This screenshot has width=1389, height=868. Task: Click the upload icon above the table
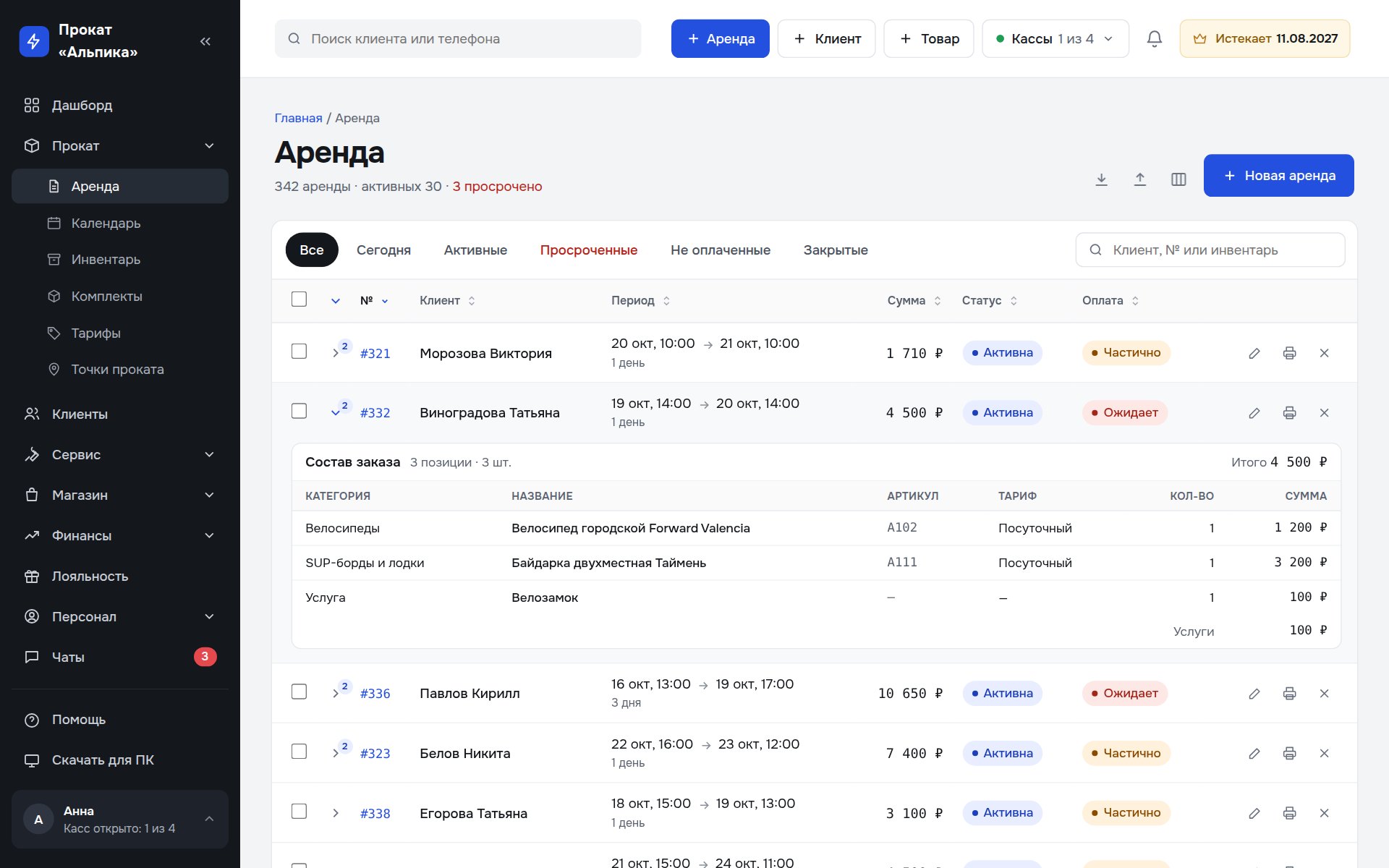(1140, 179)
